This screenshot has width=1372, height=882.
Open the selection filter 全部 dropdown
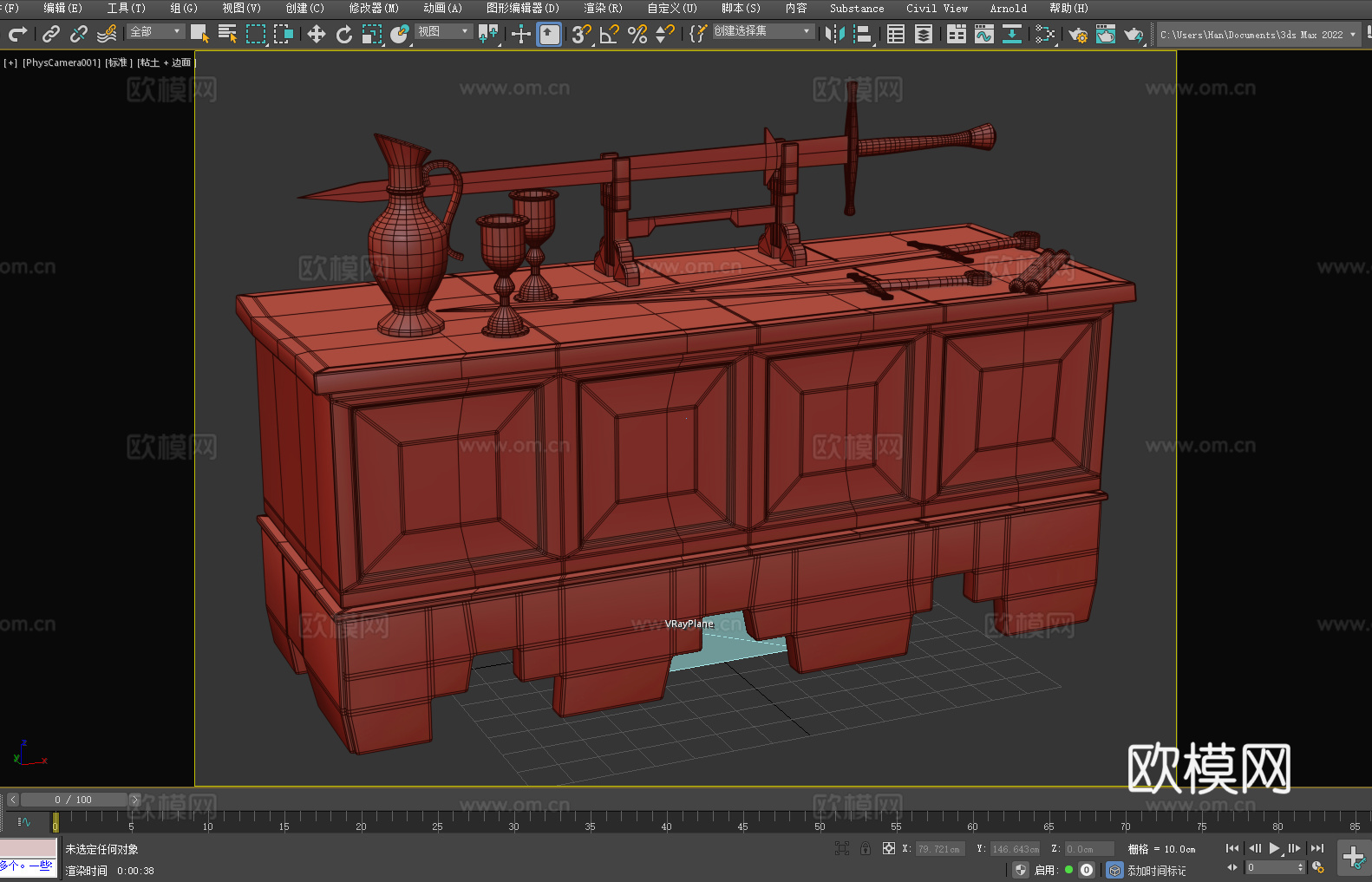156,31
